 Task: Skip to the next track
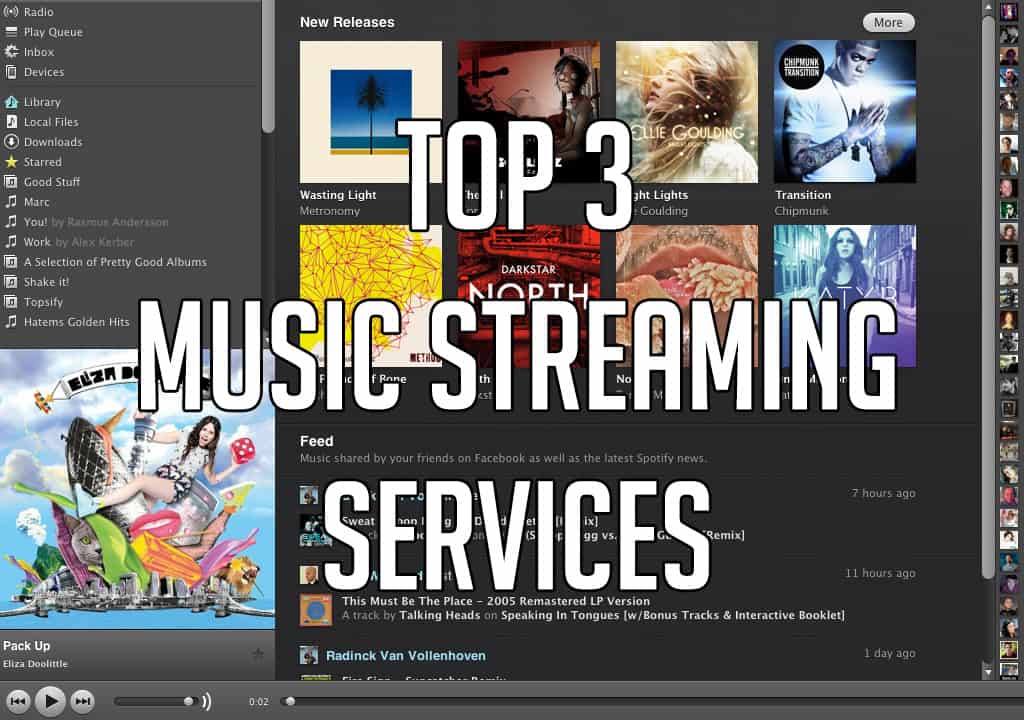click(x=82, y=701)
